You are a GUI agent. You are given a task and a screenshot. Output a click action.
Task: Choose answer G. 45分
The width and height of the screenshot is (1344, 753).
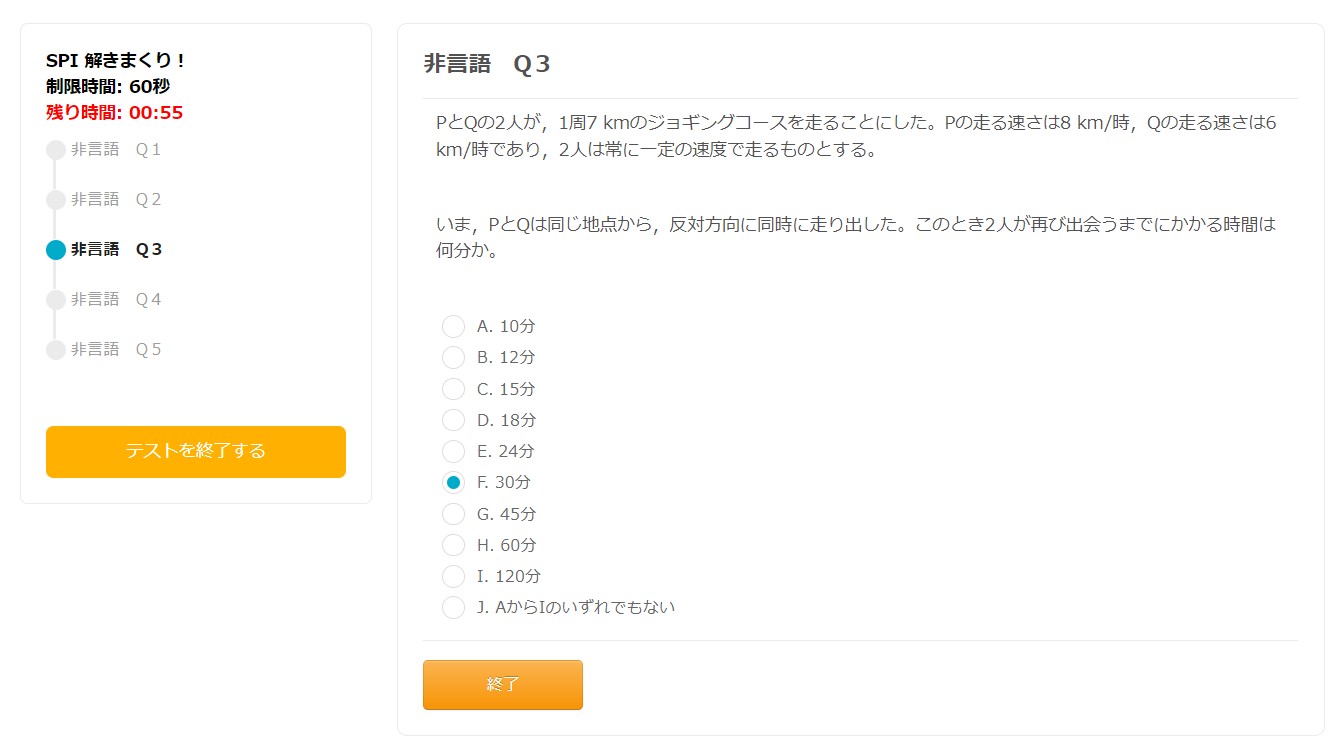point(453,514)
